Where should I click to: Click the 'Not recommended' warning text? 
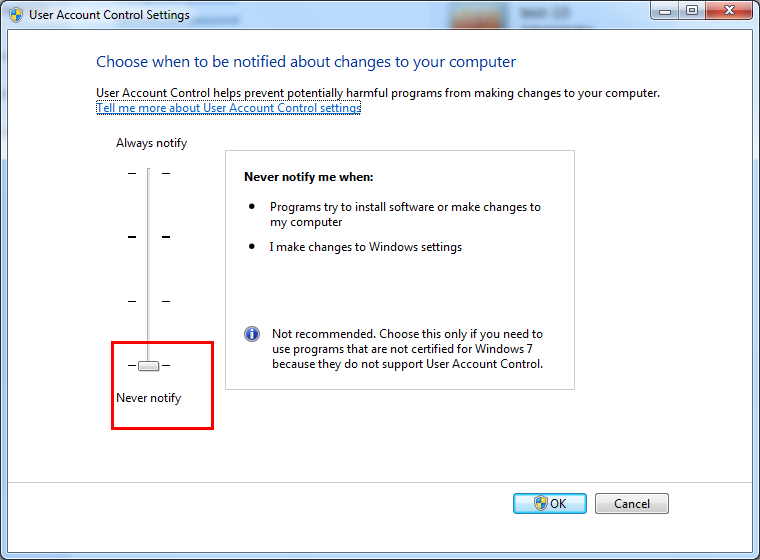pos(407,349)
